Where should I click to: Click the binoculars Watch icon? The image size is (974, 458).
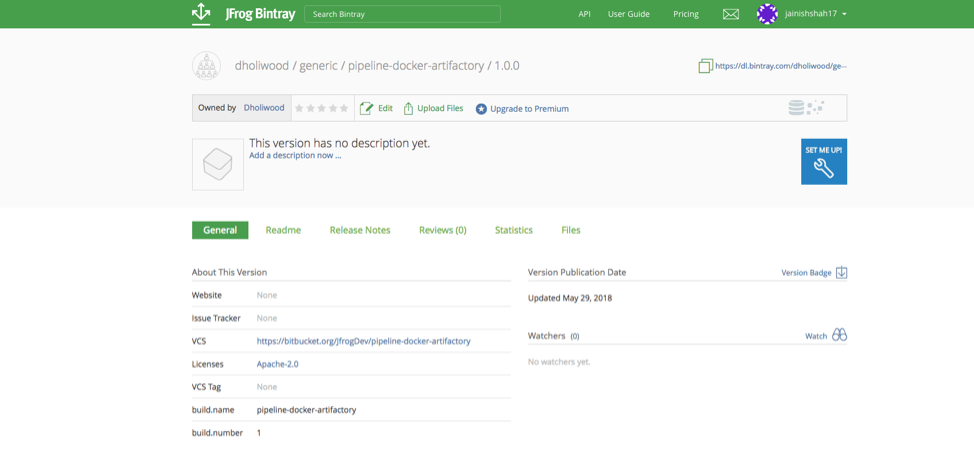839,335
